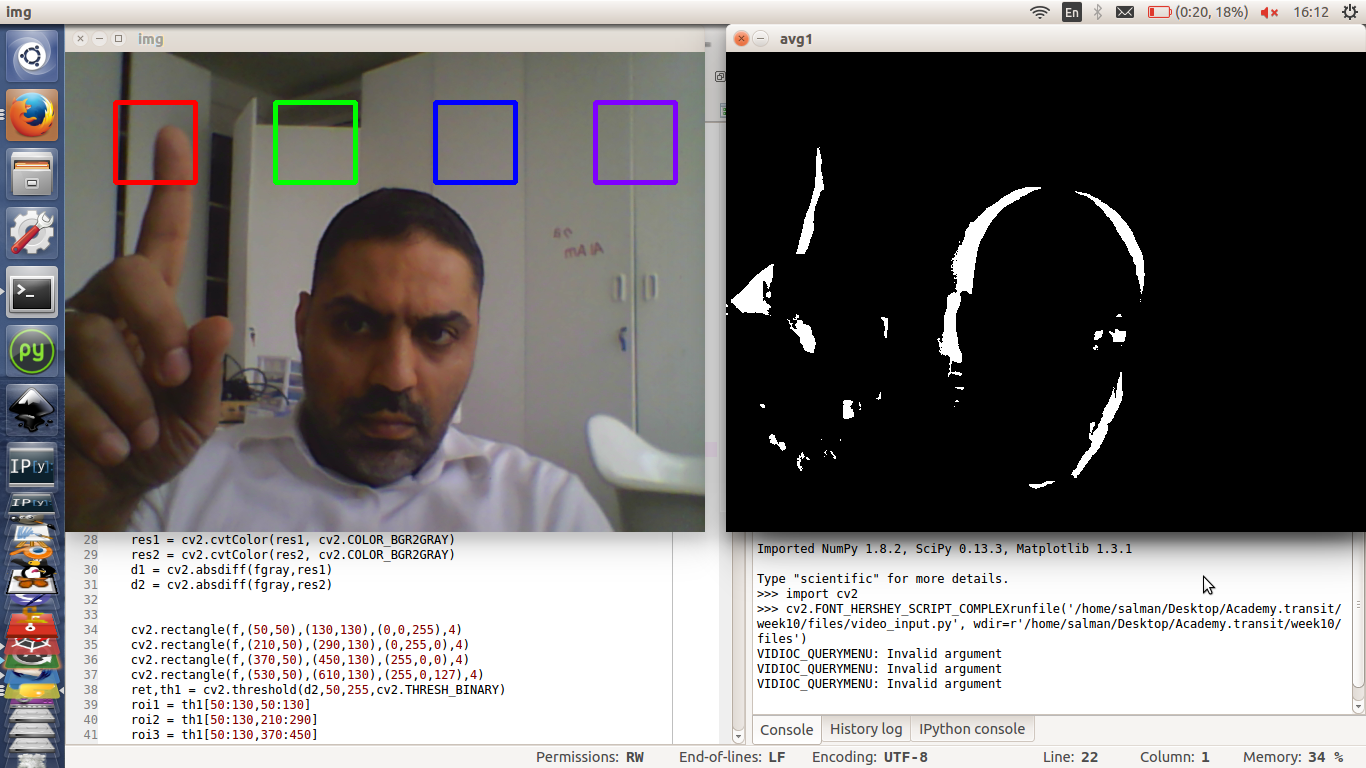The width and height of the screenshot is (1366, 768).
Task: Click code line 37 rectangle with (255,0,127)
Action: pos(307,675)
